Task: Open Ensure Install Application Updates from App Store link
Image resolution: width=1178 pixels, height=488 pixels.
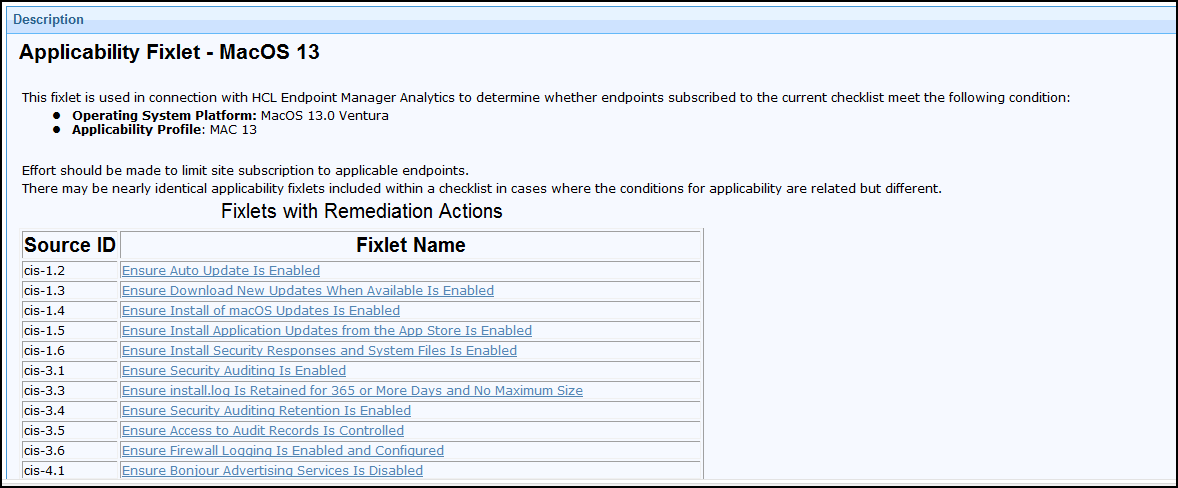Action: 327,330
